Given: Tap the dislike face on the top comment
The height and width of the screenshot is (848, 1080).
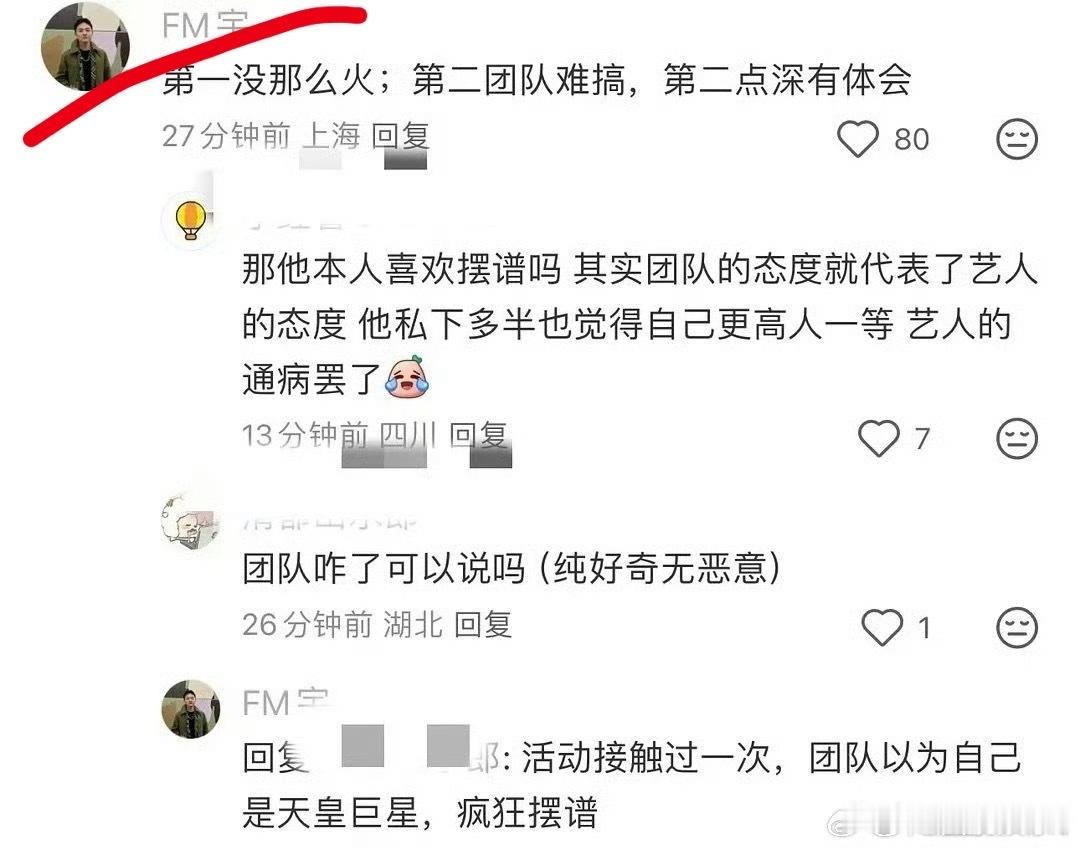Looking at the screenshot, I should [x=1017, y=138].
